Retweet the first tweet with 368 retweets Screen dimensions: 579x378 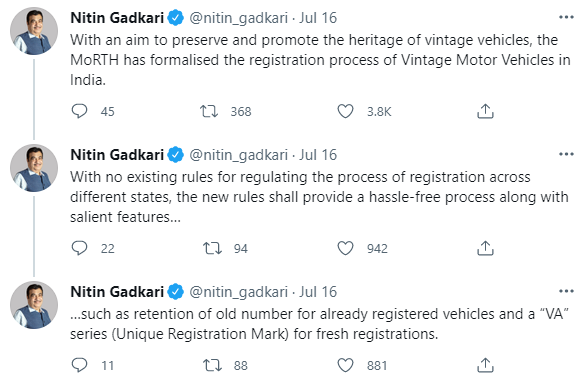pyautogui.click(x=209, y=111)
